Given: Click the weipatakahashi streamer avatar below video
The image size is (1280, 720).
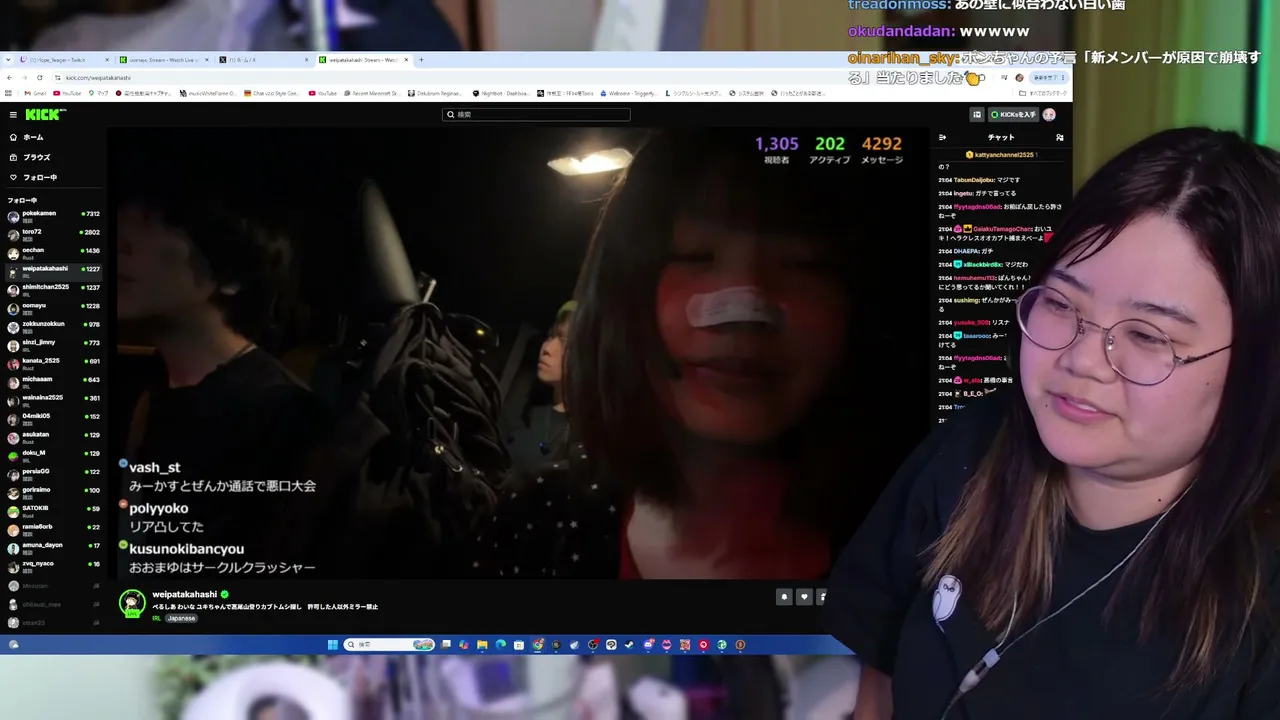Looking at the screenshot, I should click(x=132, y=603).
